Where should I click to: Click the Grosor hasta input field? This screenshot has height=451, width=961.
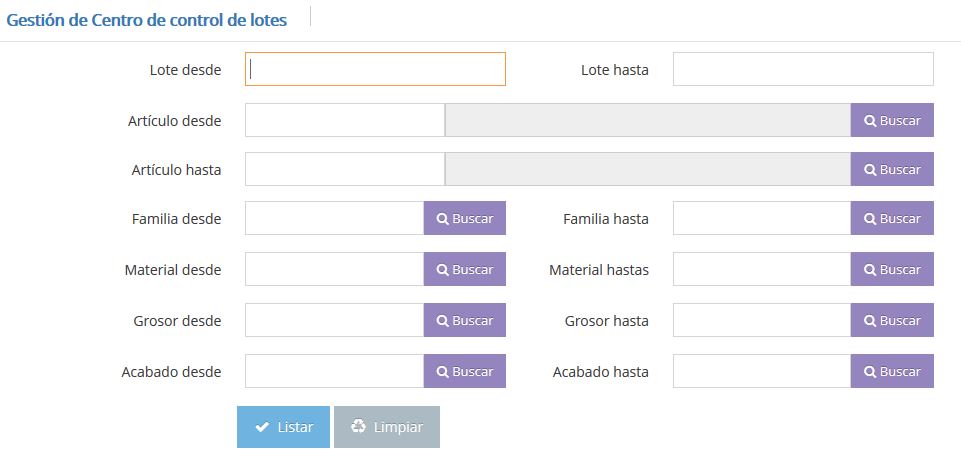(x=762, y=320)
